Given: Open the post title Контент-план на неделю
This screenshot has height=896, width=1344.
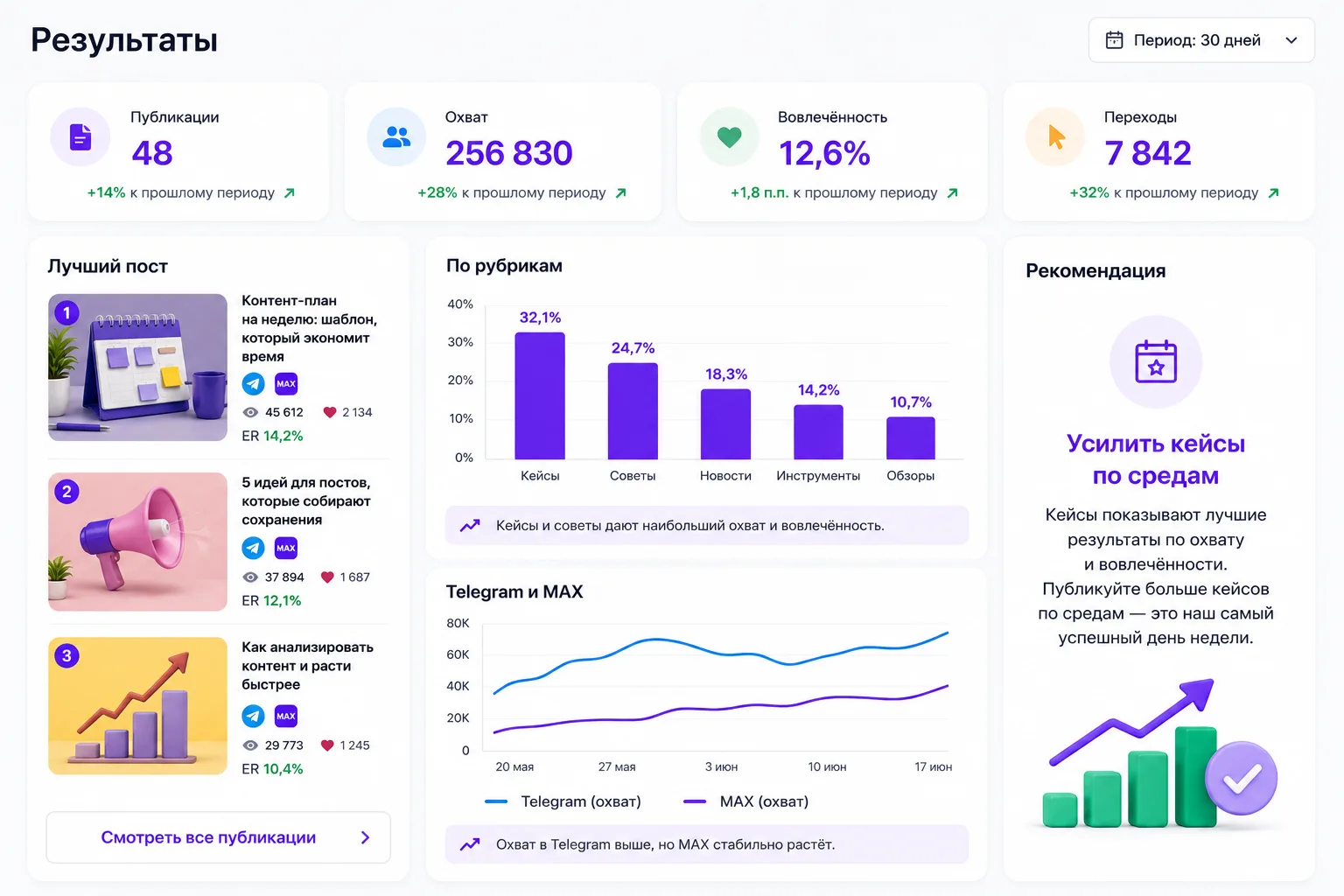Looking at the screenshot, I should [310, 329].
